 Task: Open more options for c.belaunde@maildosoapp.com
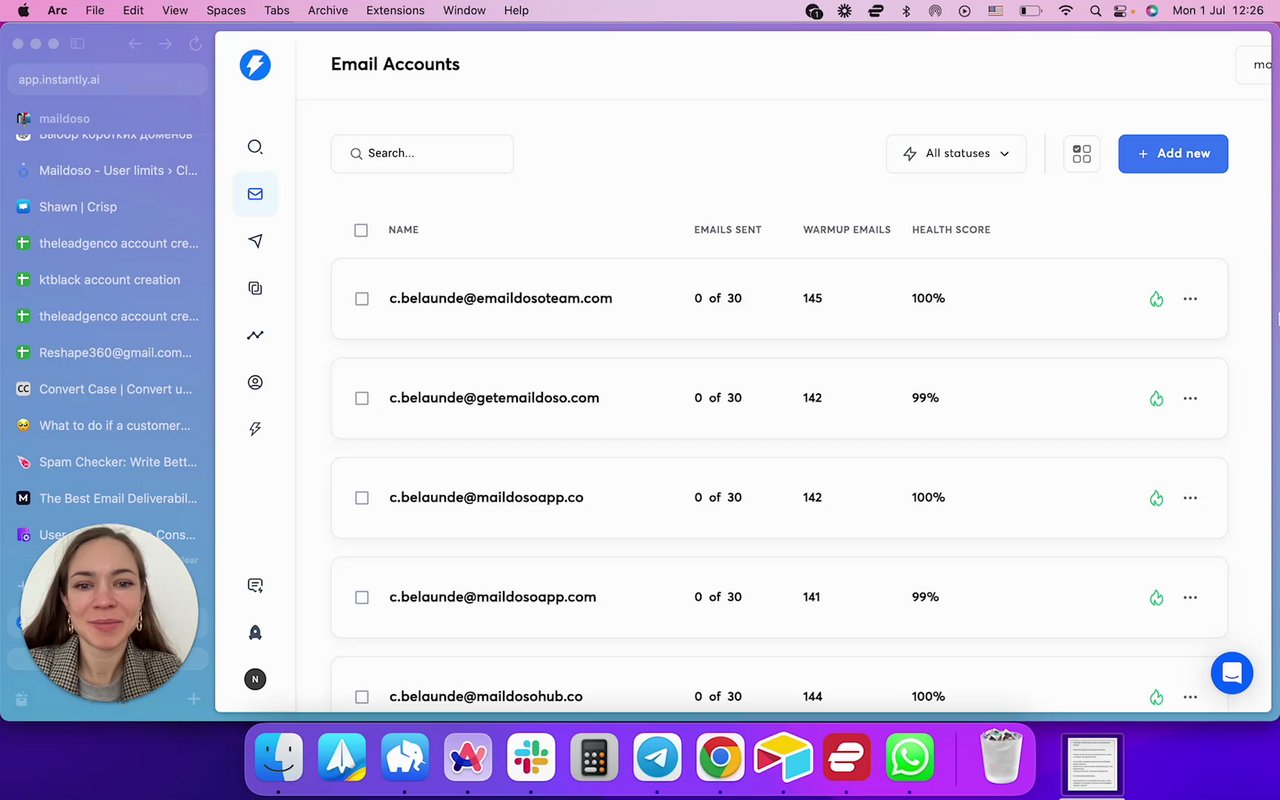point(1190,597)
